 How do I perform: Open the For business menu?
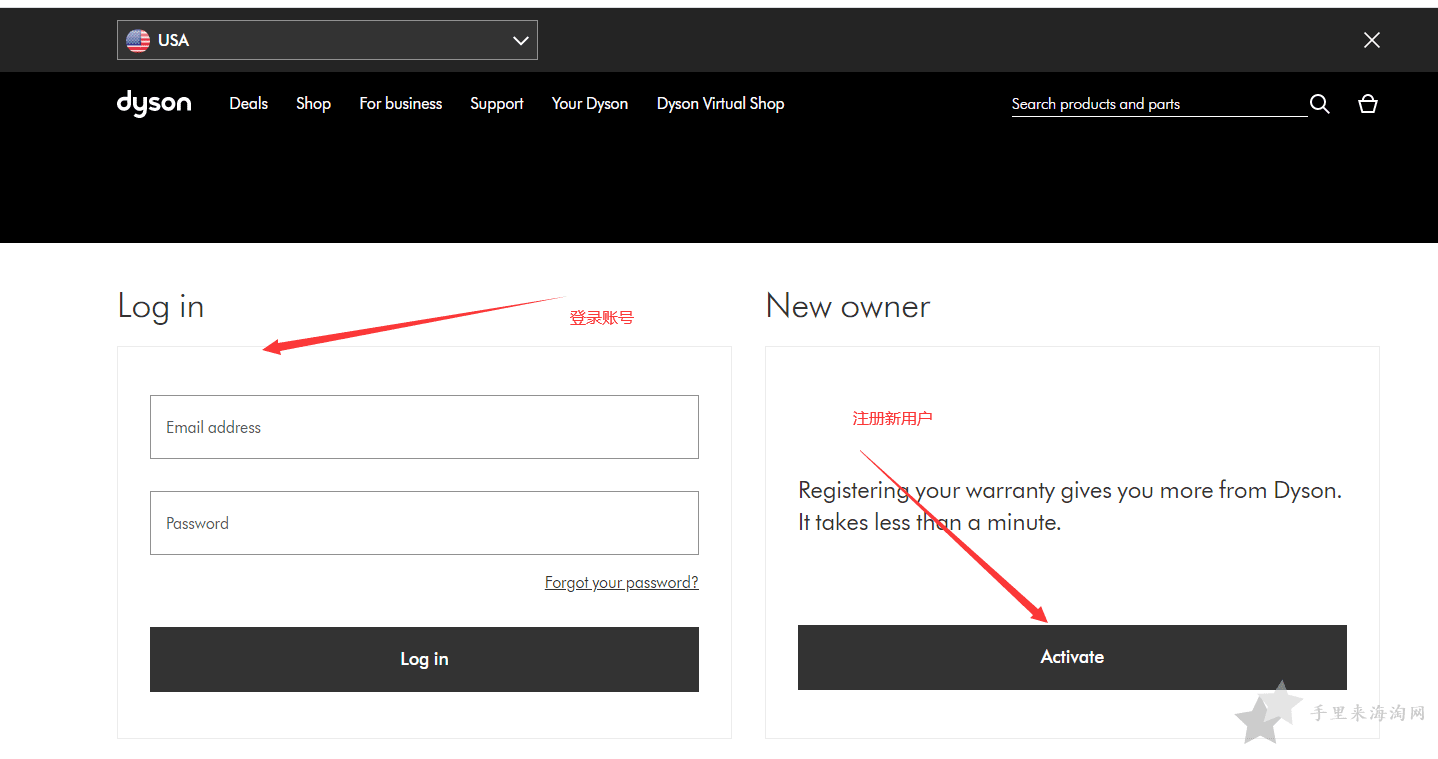click(401, 103)
